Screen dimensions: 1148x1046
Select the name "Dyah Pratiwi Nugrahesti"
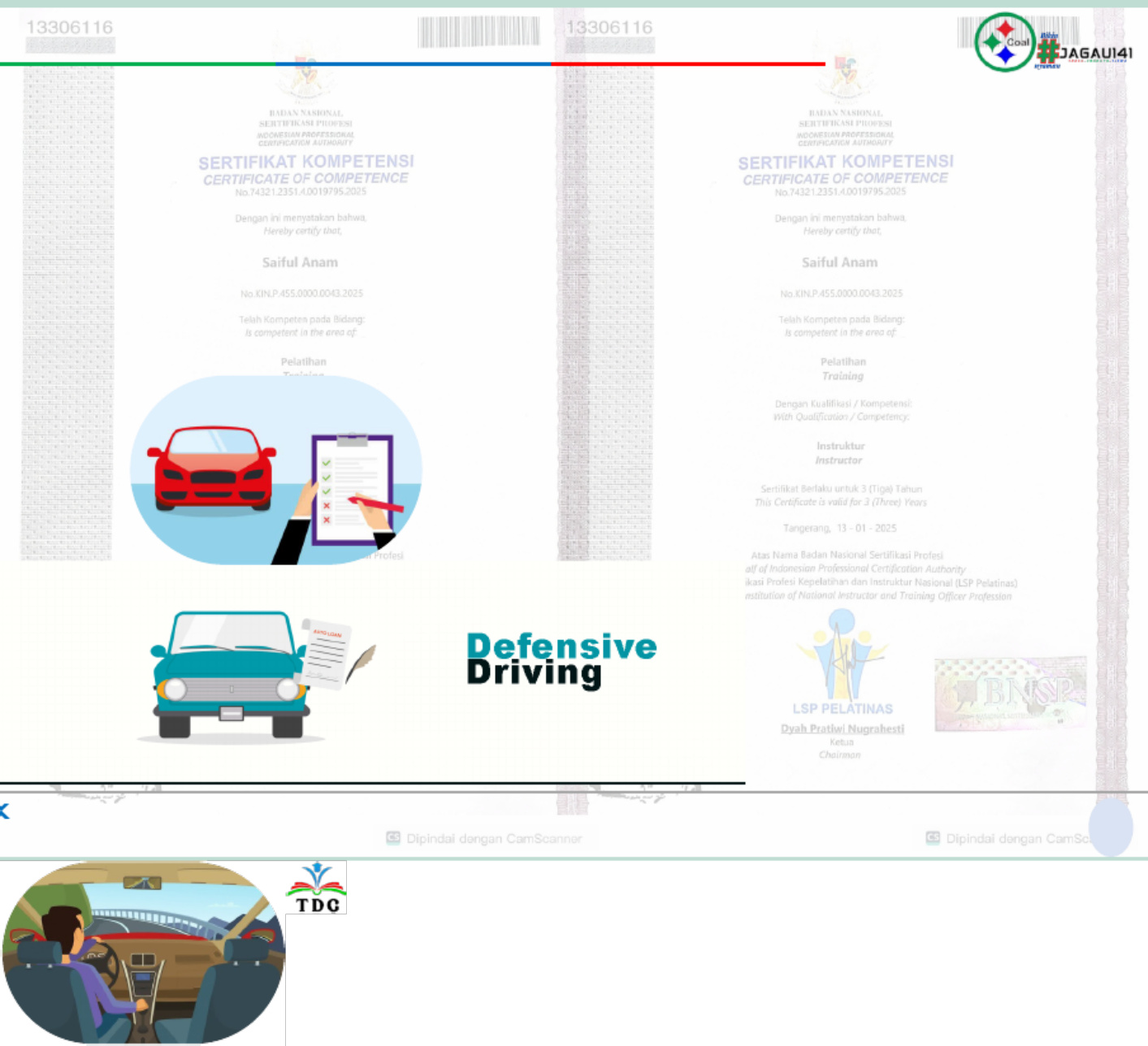[843, 728]
